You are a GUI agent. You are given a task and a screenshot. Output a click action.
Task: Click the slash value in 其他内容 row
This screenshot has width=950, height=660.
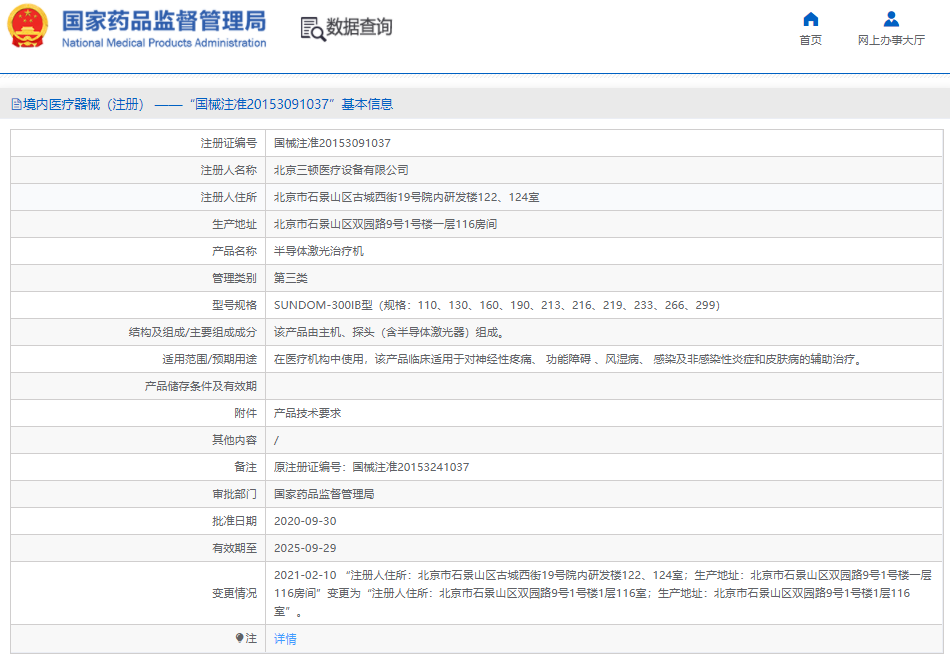click(276, 440)
